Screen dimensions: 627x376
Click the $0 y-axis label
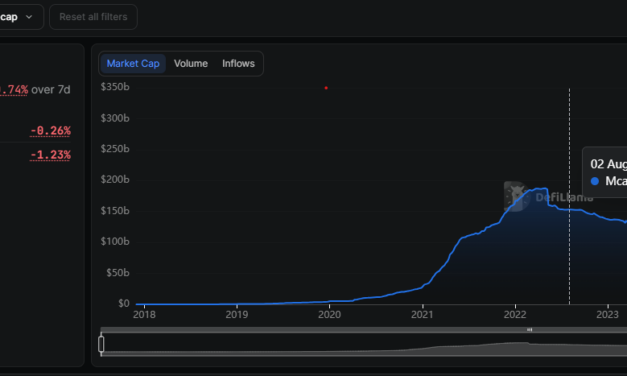point(124,303)
